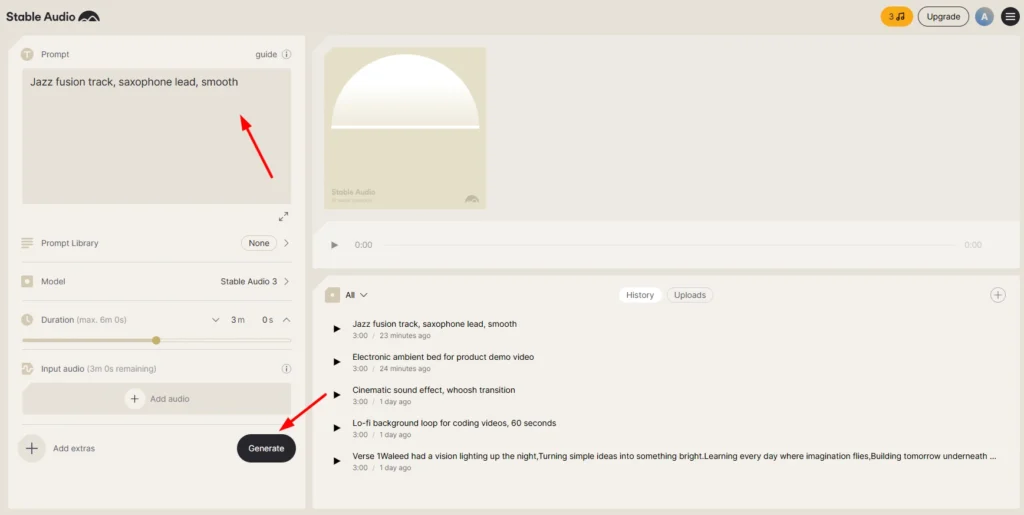Click the Input audio waveform icon
The image size is (1024, 515).
(x=27, y=369)
